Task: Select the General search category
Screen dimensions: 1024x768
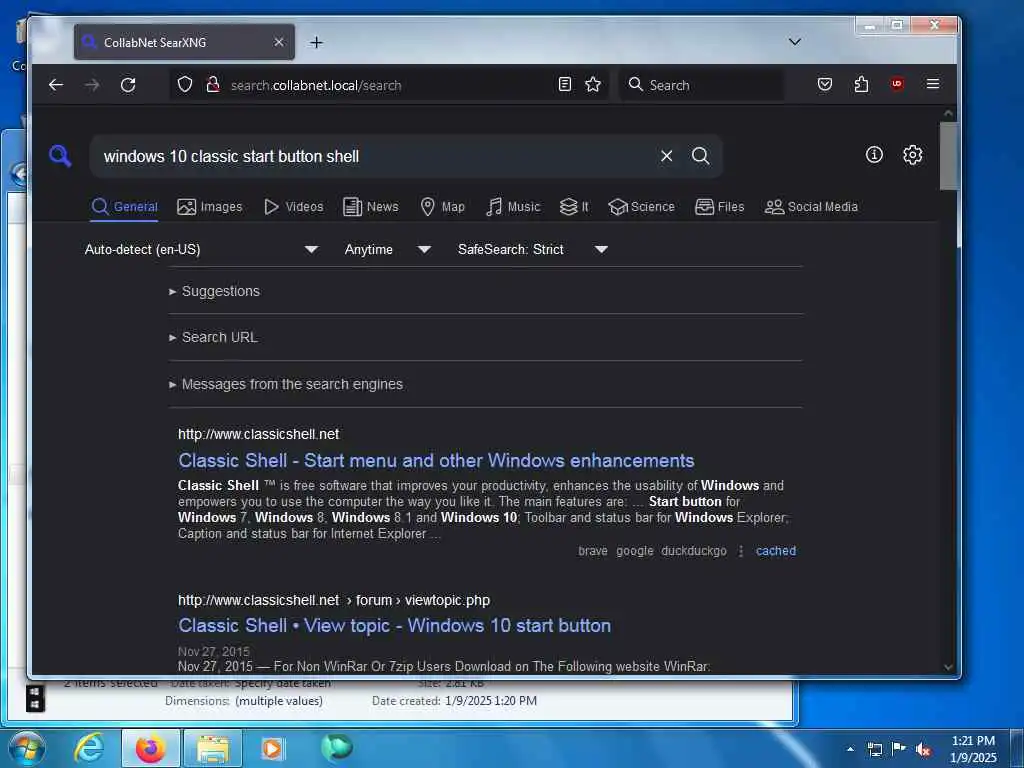Action: coord(125,207)
